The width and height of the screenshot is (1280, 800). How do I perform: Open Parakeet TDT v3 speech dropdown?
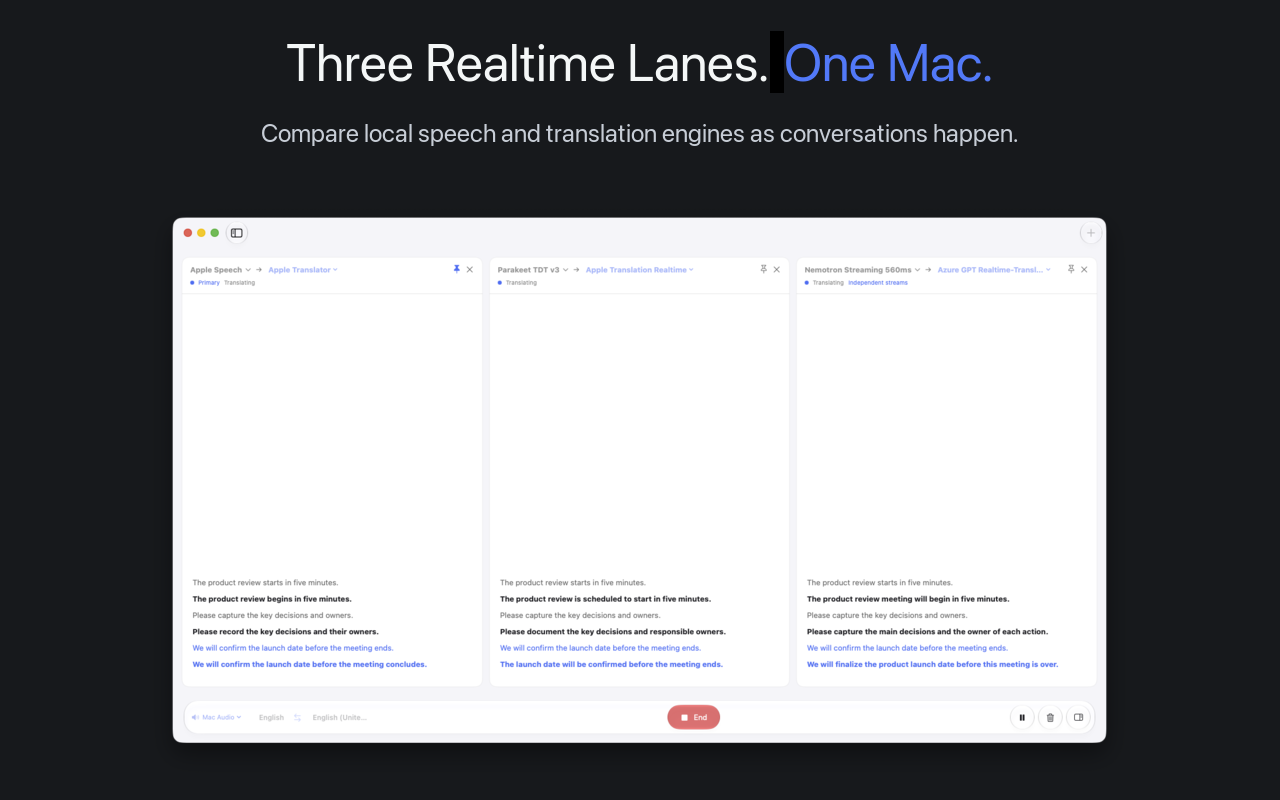[x=533, y=270]
